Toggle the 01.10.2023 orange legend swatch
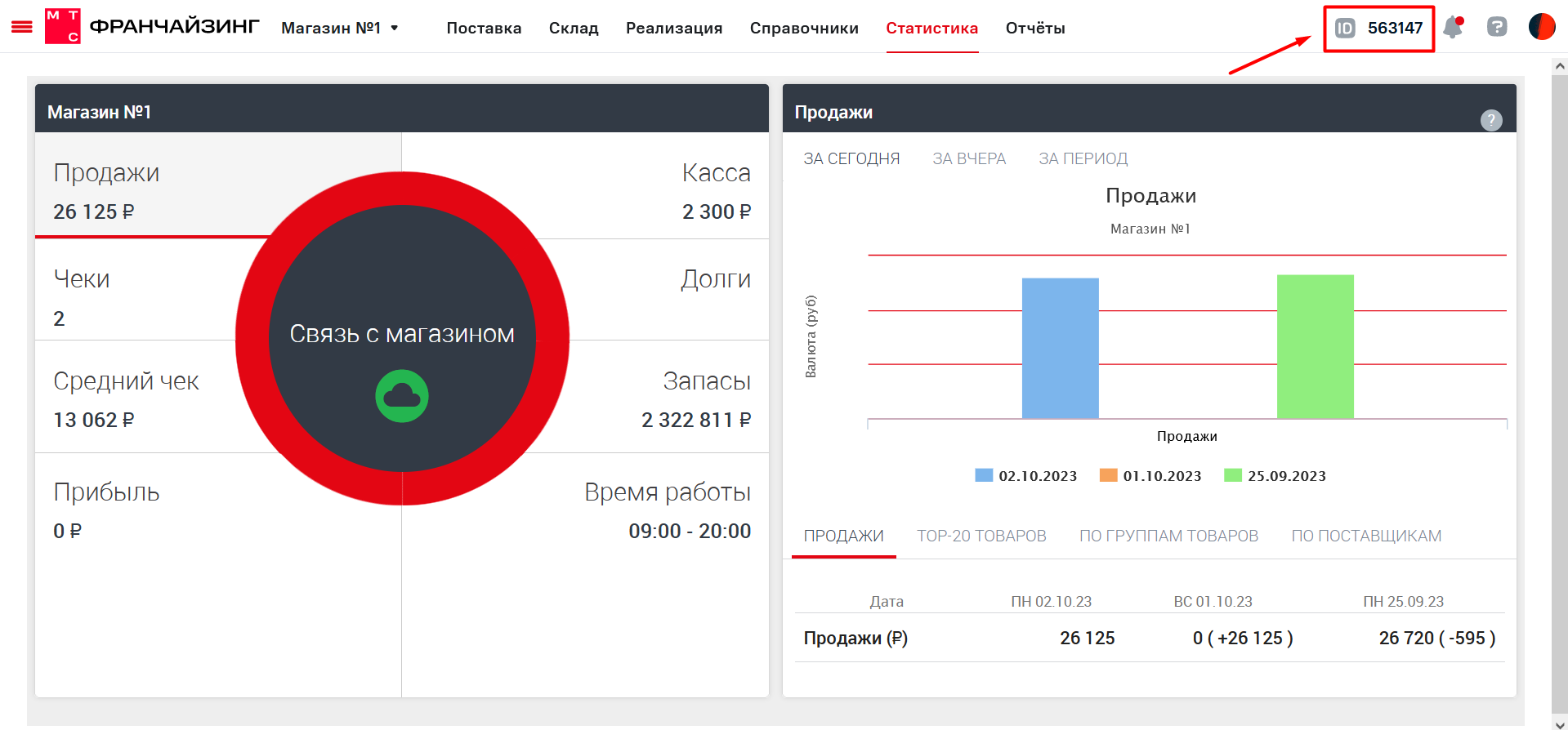The height and width of the screenshot is (730, 1568). pos(1108,475)
